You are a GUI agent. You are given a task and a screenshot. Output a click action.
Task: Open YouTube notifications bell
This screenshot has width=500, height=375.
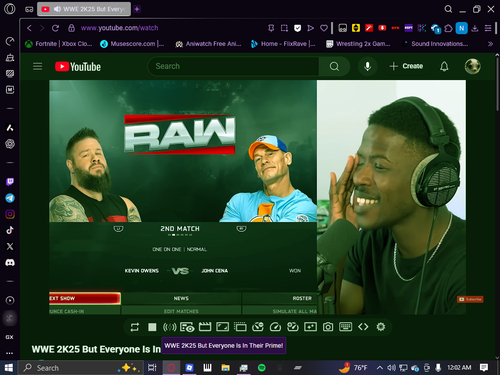444,66
